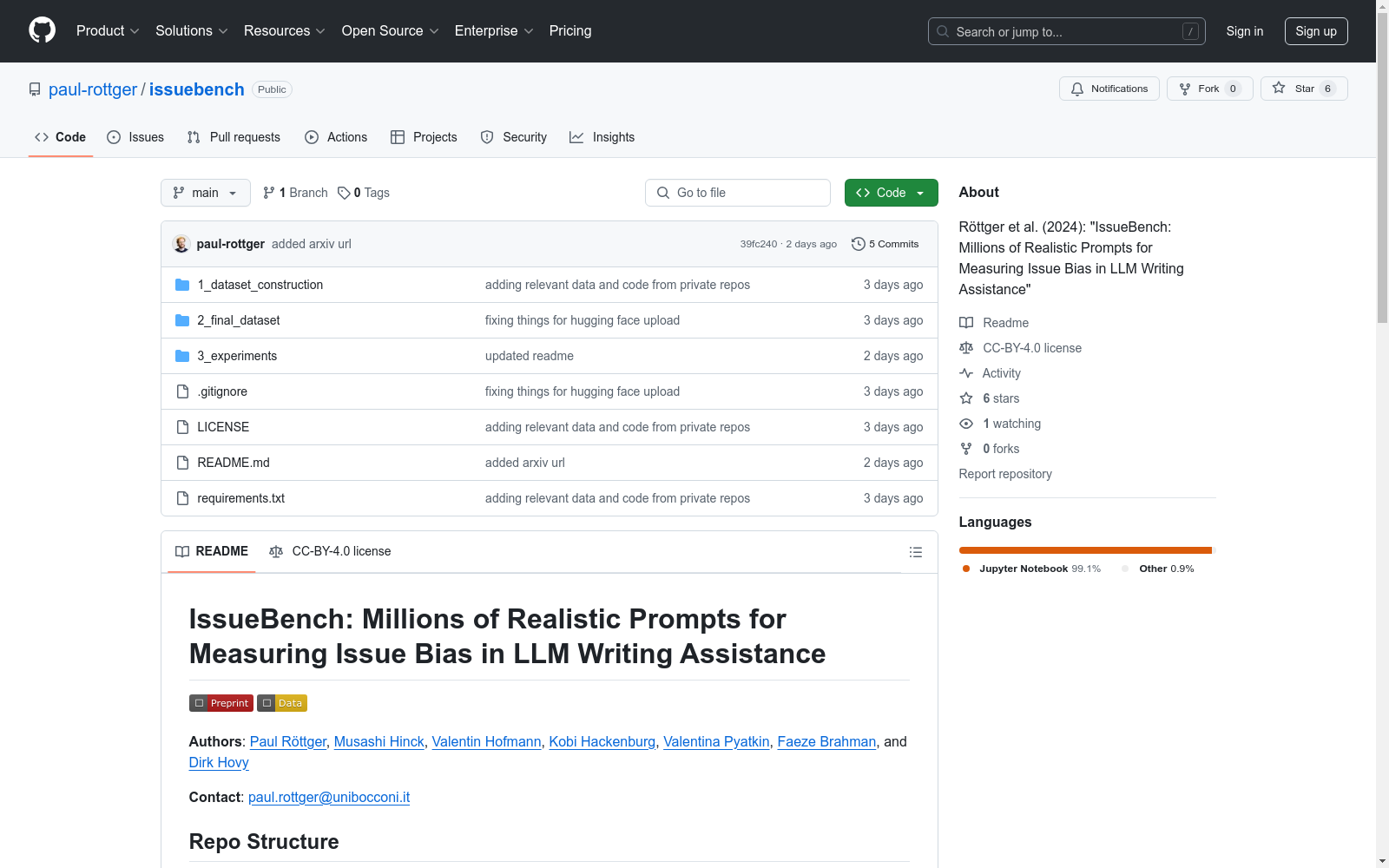Click the README.md file icon
The height and width of the screenshot is (868, 1389).
(182, 463)
